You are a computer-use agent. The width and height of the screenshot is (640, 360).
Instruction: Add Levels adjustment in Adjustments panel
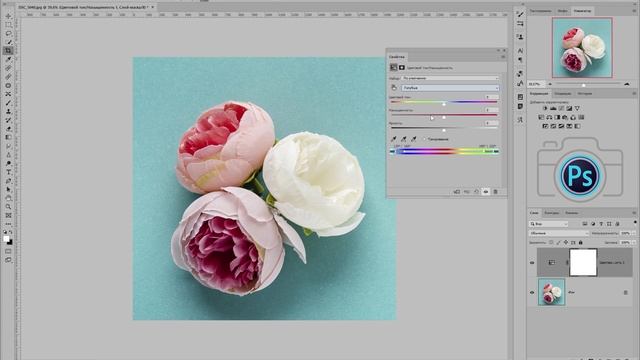[553, 108]
